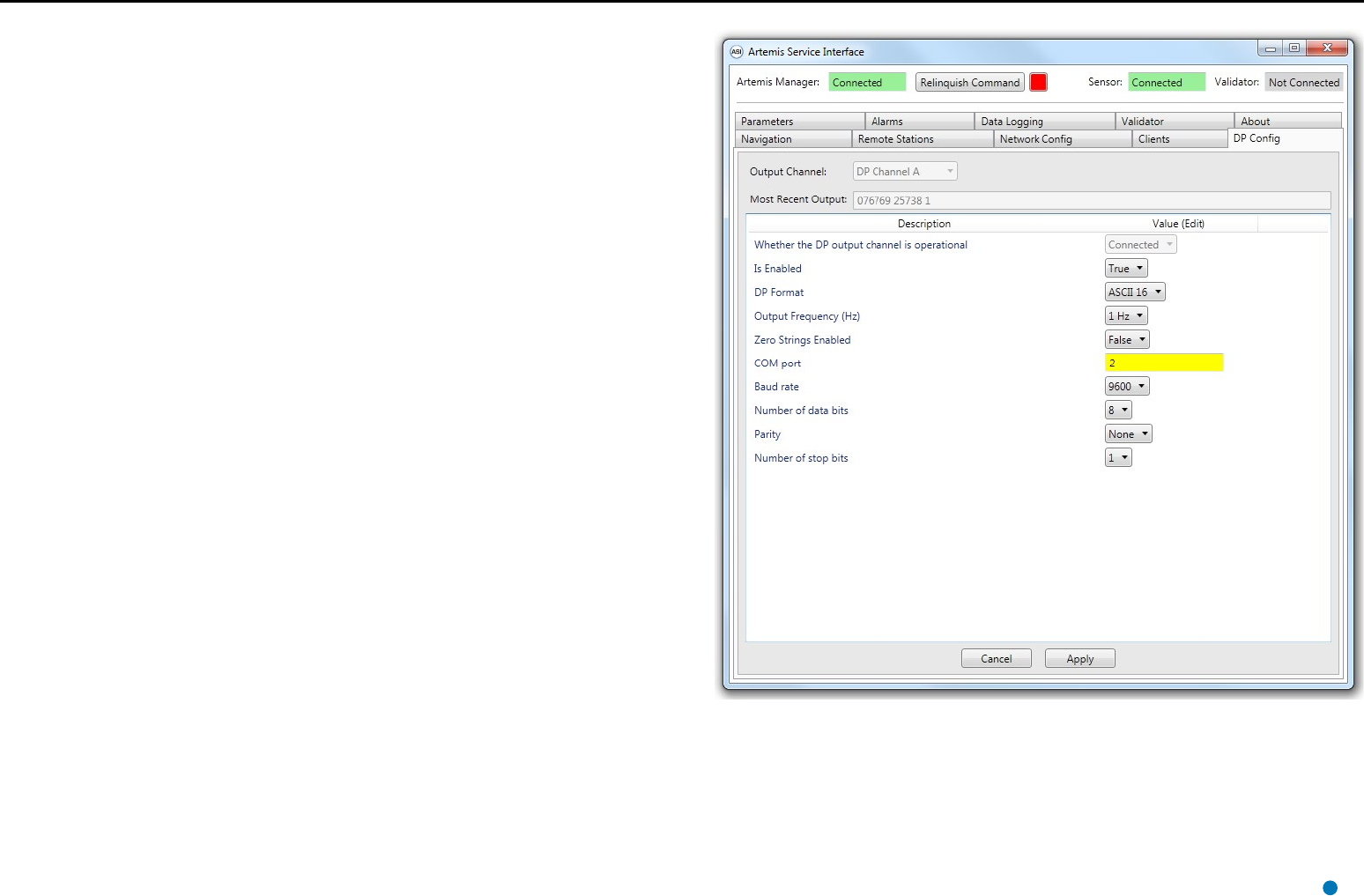Screen dimensions: 1364x896
Task: Expand the Output Channel dropdown
Action: [x=905, y=172]
